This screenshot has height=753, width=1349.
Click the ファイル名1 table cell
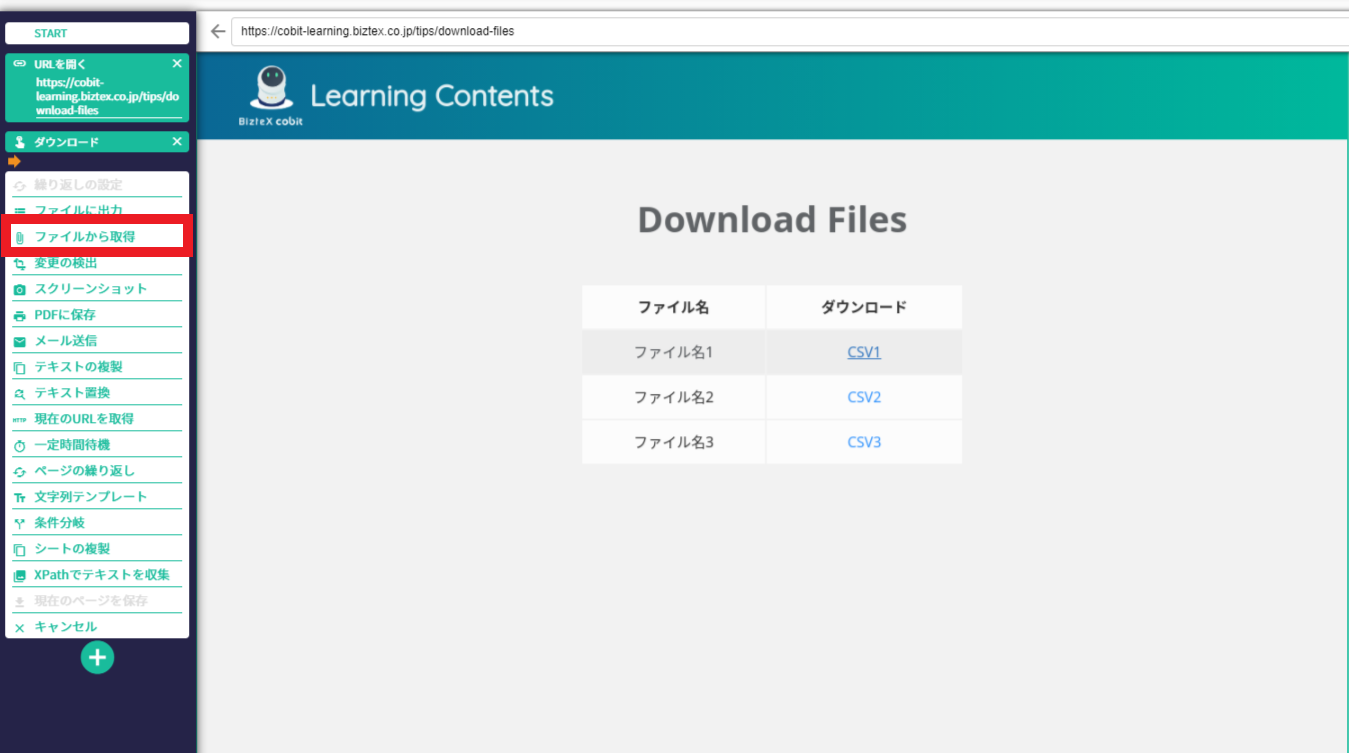coord(674,352)
